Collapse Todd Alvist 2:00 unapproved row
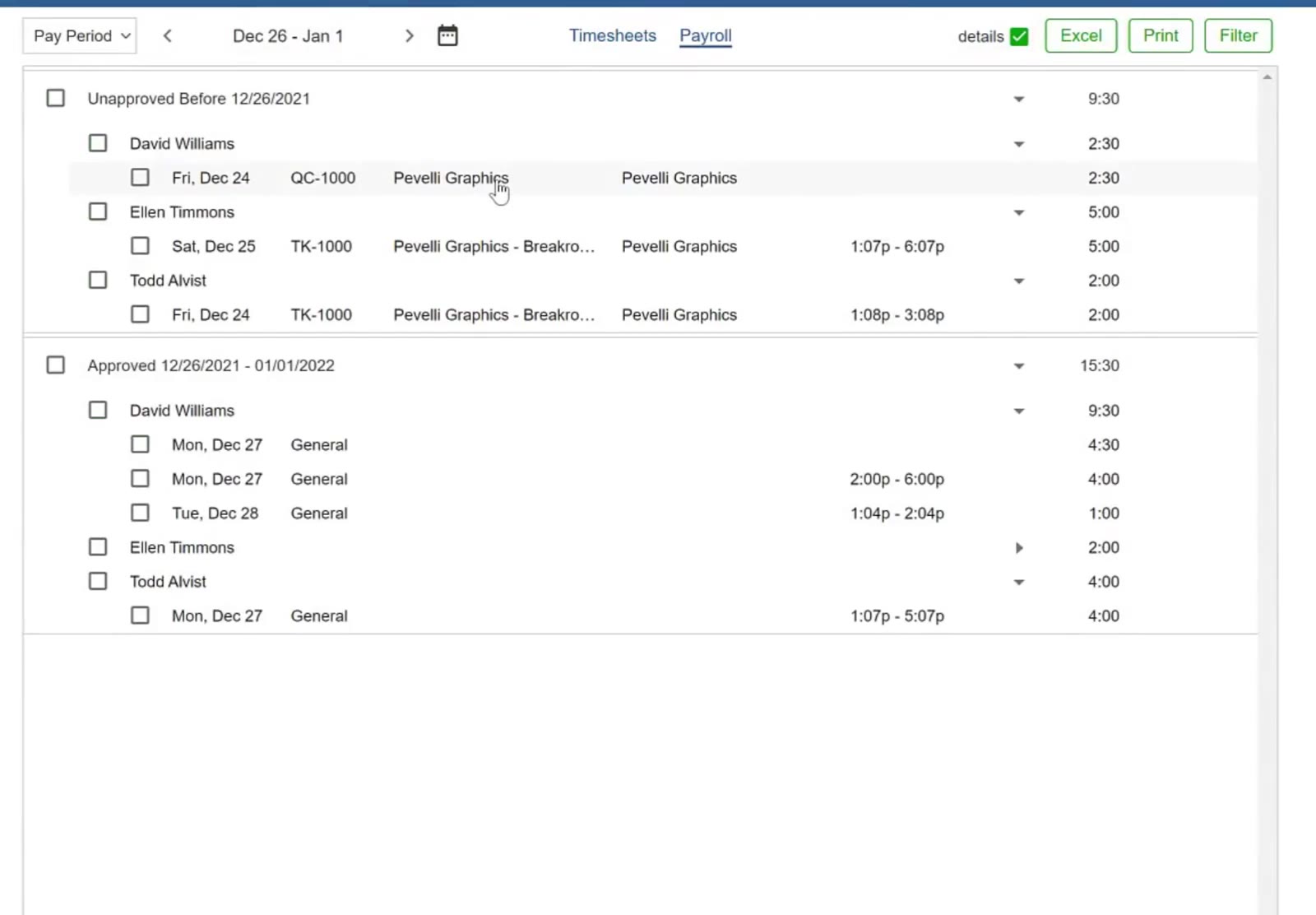Image resolution: width=1316 pixels, height=915 pixels. (x=1019, y=281)
